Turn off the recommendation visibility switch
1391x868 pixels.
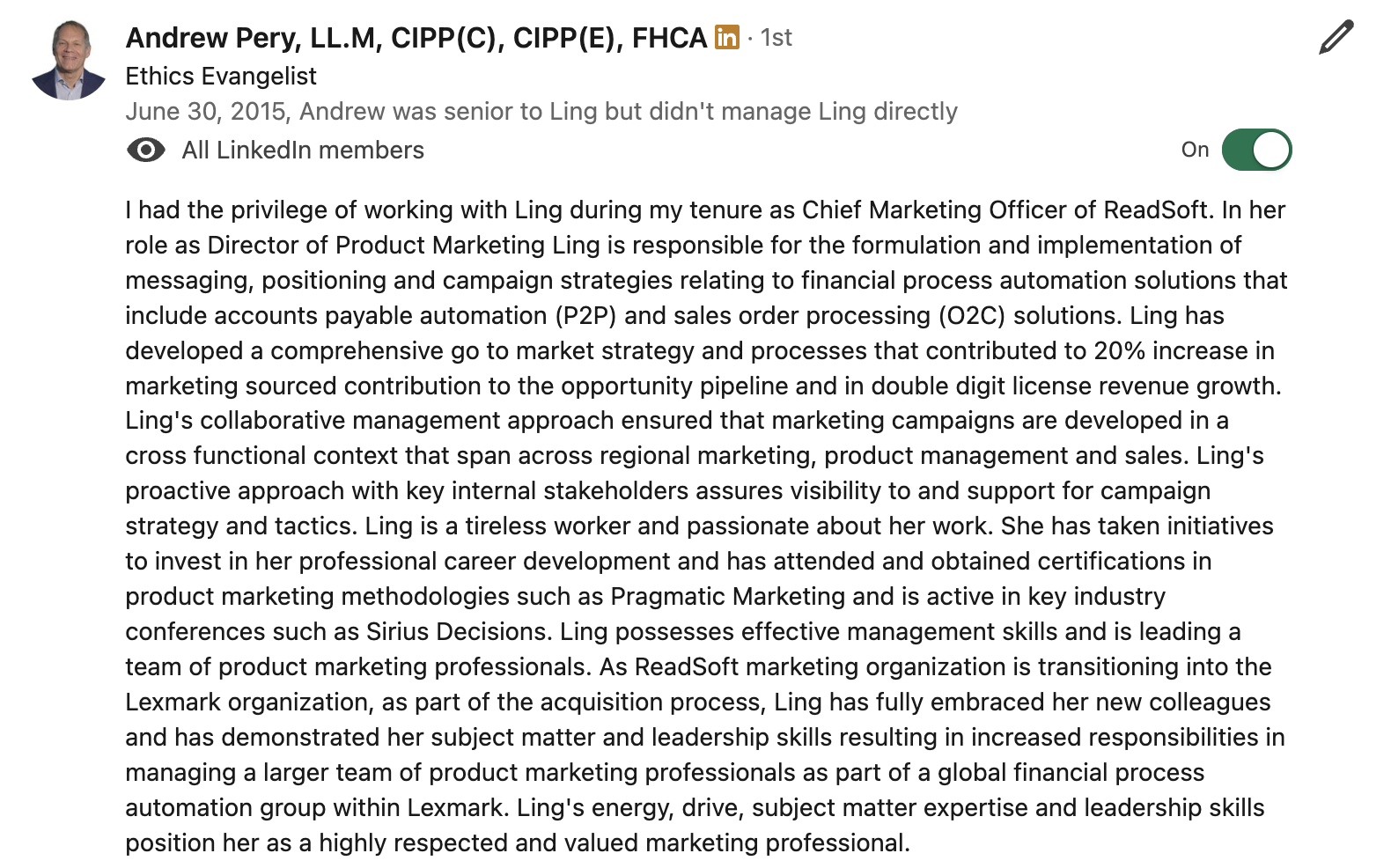click(1256, 150)
